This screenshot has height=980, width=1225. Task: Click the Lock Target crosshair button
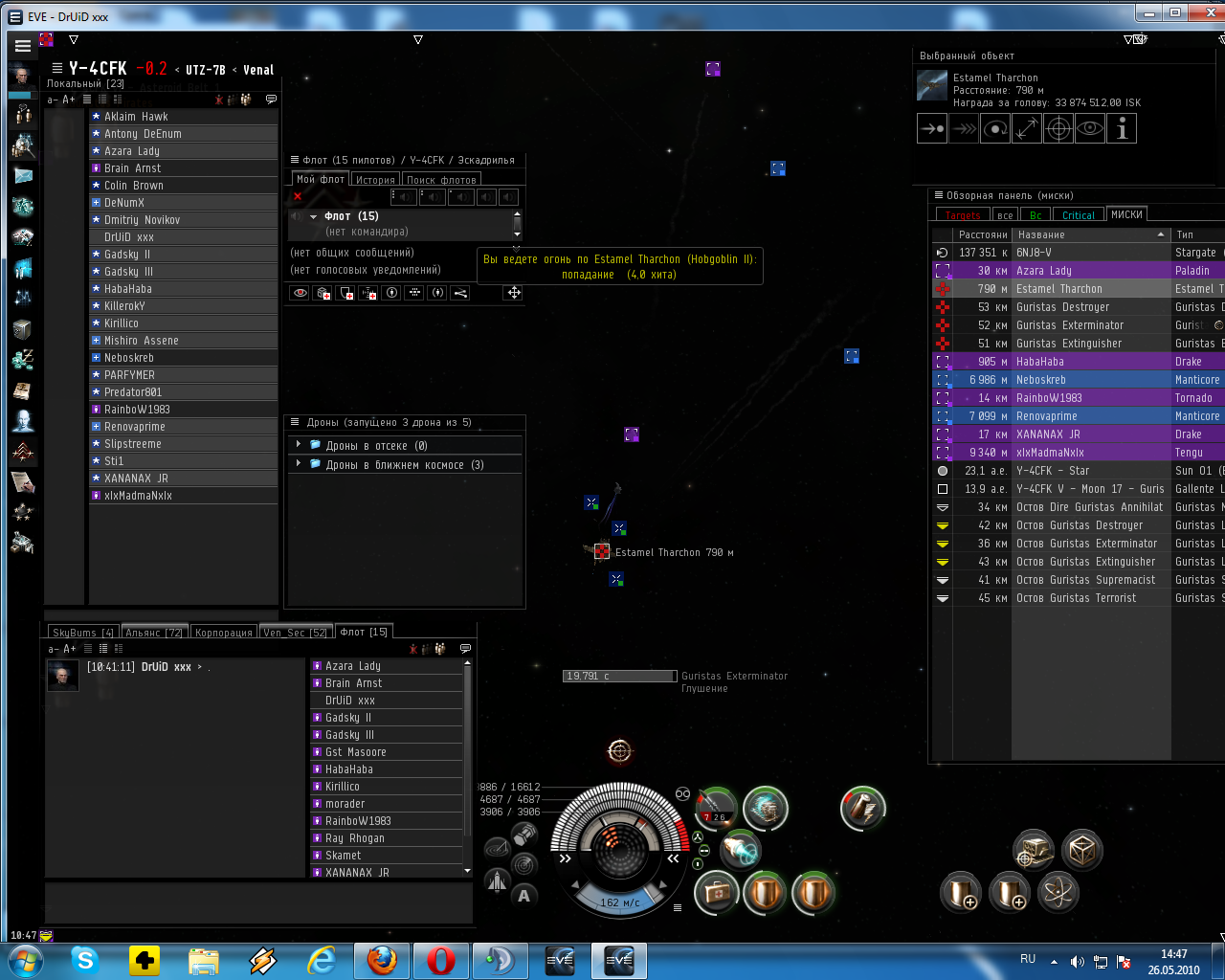(x=1058, y=128)
